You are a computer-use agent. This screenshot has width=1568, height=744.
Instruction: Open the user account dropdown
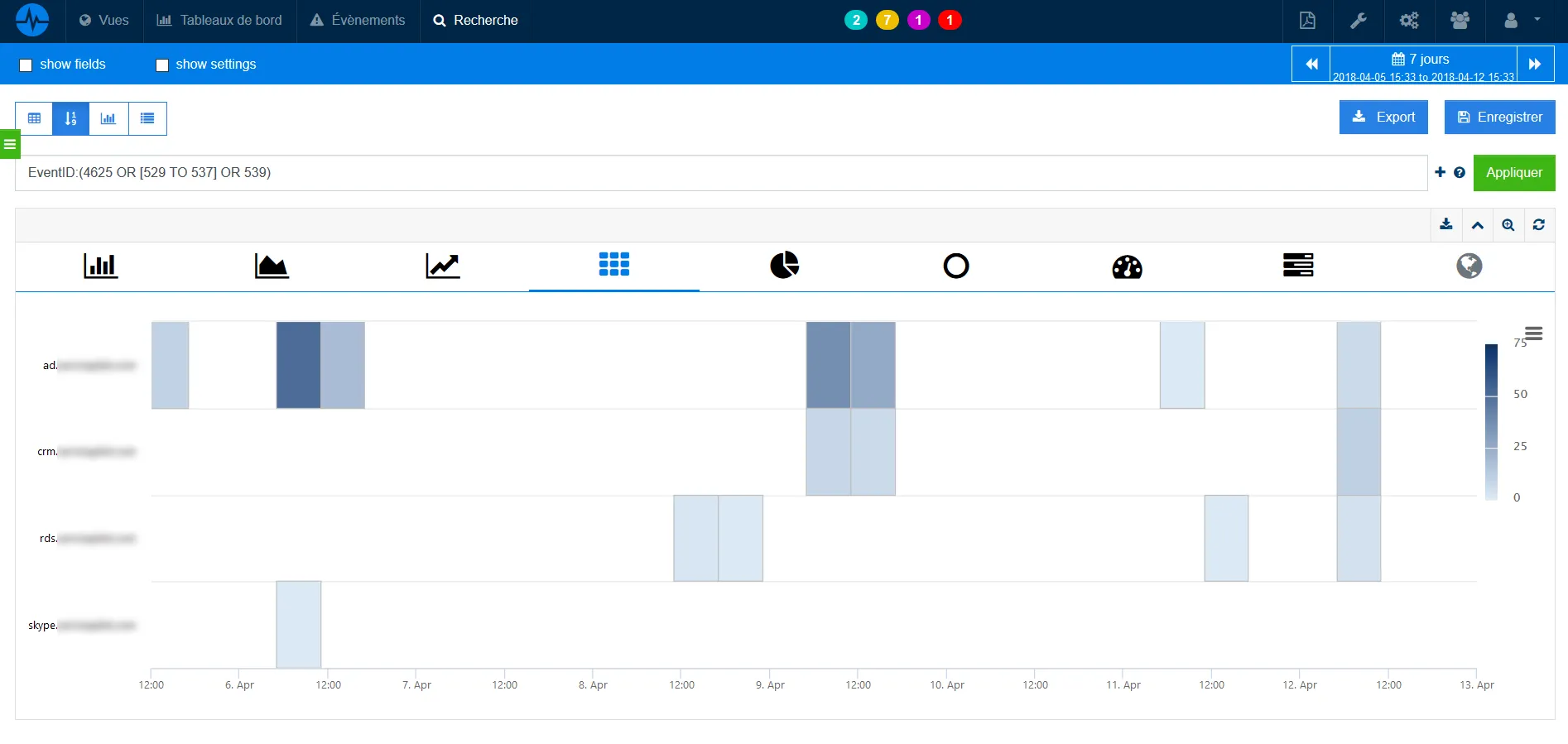[1521, 21]
